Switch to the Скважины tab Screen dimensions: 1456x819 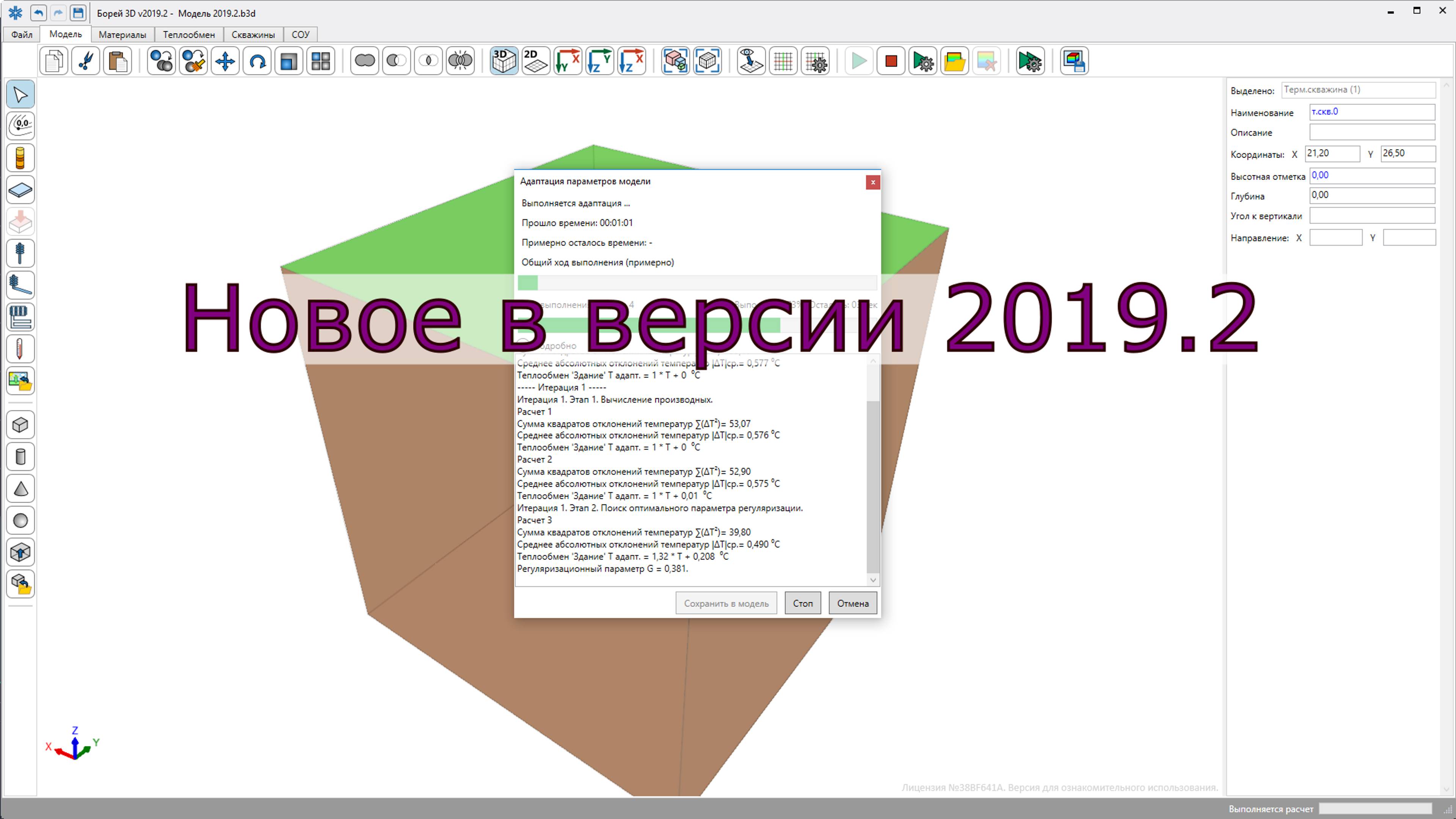tap(253, 35)
